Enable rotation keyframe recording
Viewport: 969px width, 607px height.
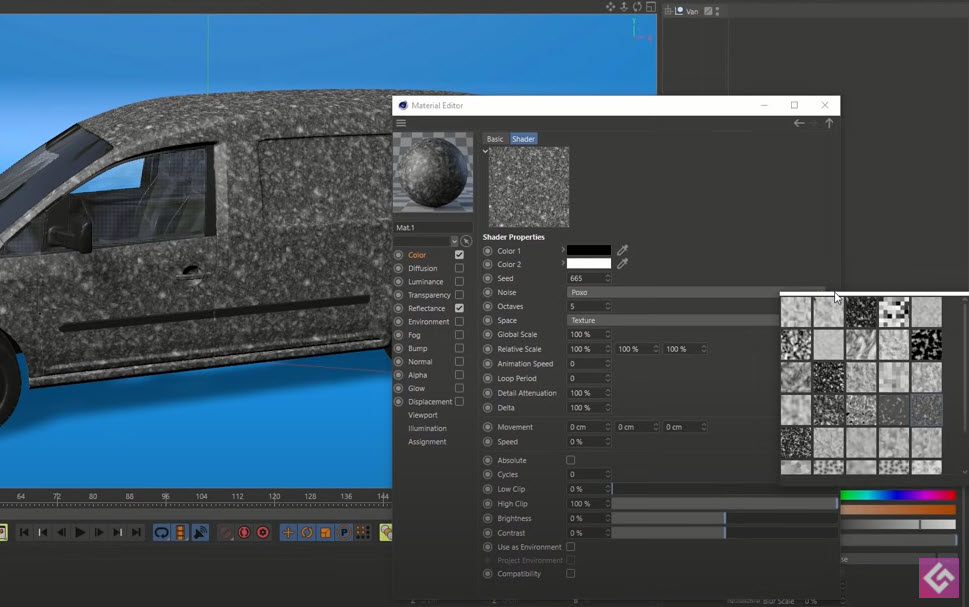(309, 532)
